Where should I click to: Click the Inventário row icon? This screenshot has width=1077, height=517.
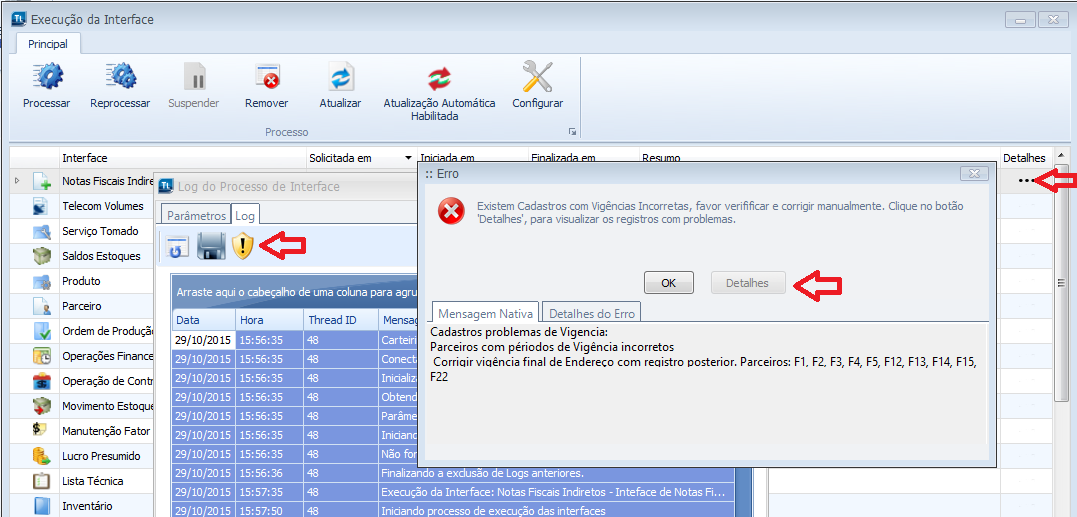point(42,506)
